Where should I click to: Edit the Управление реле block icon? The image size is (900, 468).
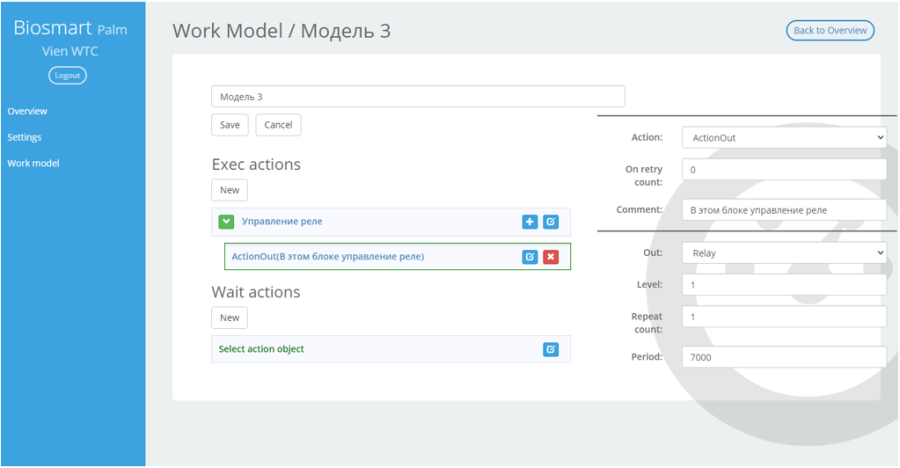[x=550, y=222]
